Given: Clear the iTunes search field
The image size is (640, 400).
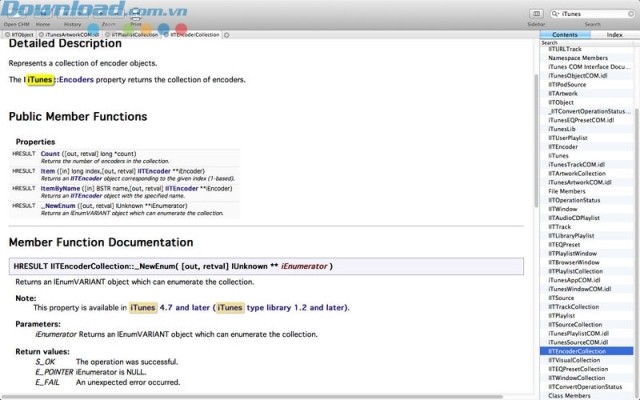Looking at the screenshot, I should click(x=631, y=15).
